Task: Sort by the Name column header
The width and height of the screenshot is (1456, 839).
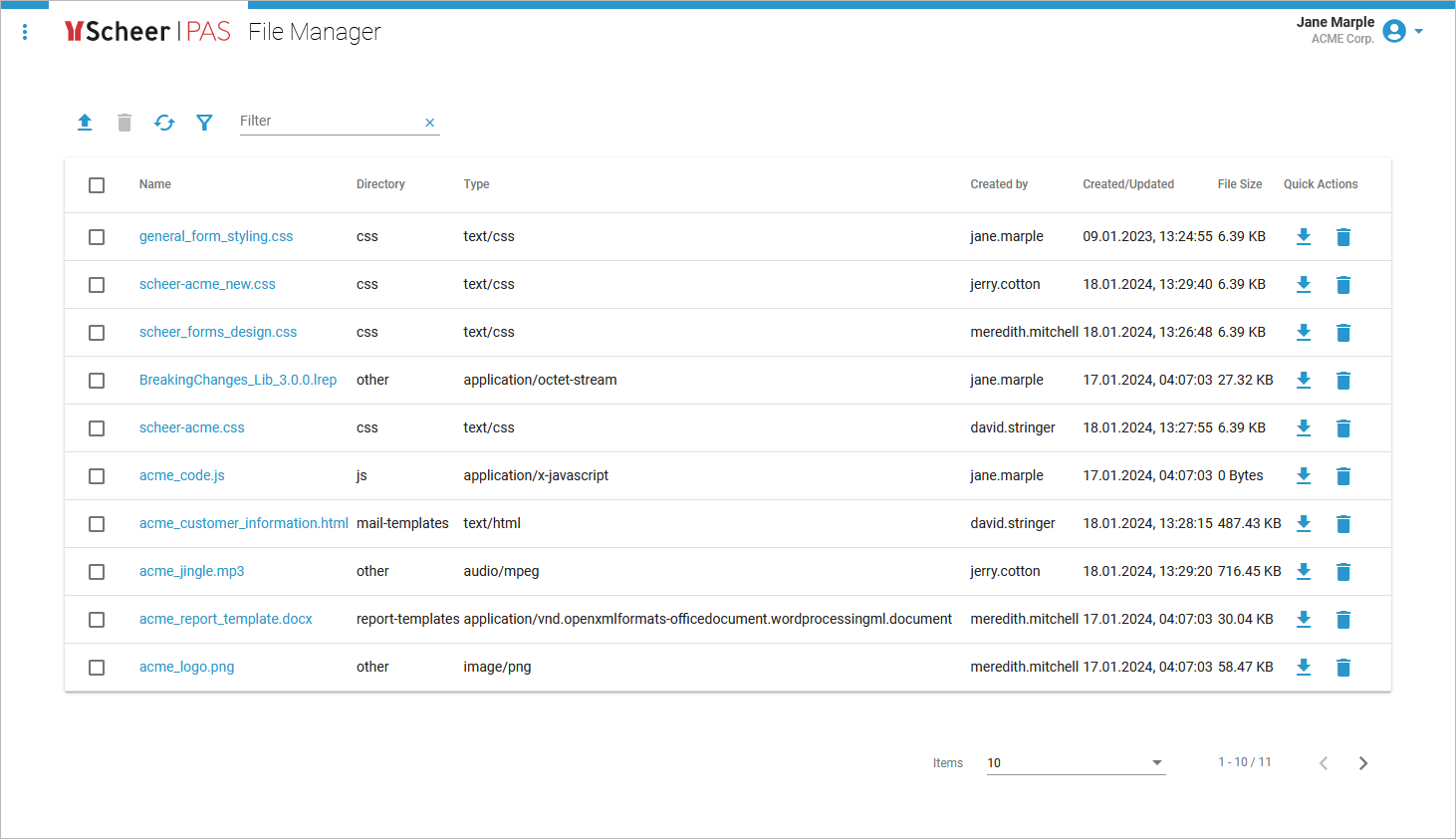Action: pyautogui.click(x=155, y=184)
